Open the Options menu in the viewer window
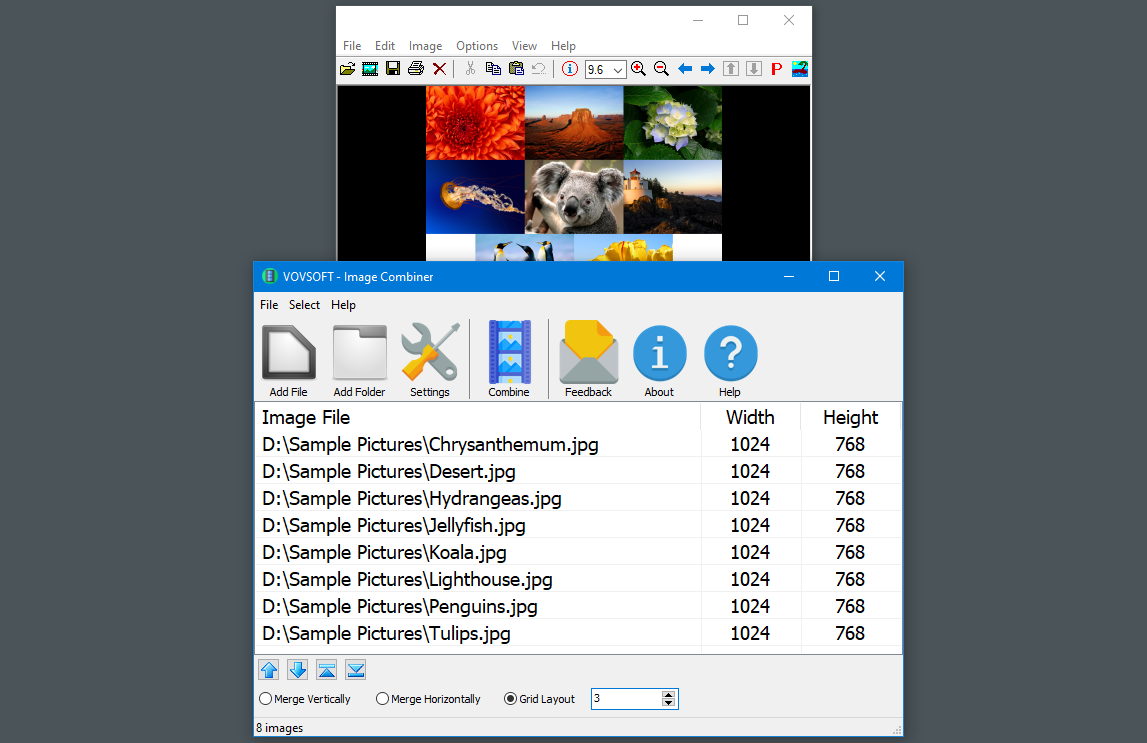The height and width of the screenshot is (743, 1147). click(x=477, y=45)
